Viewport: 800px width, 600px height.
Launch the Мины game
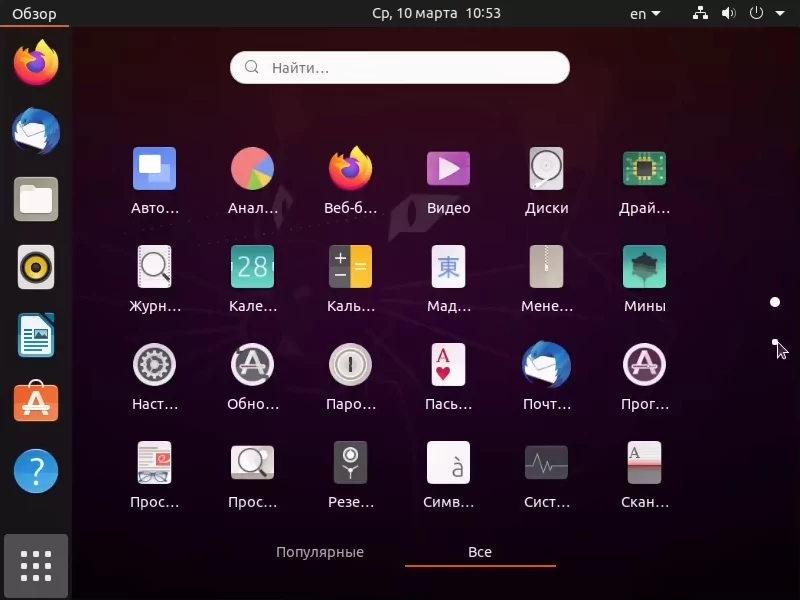[644, 267]
